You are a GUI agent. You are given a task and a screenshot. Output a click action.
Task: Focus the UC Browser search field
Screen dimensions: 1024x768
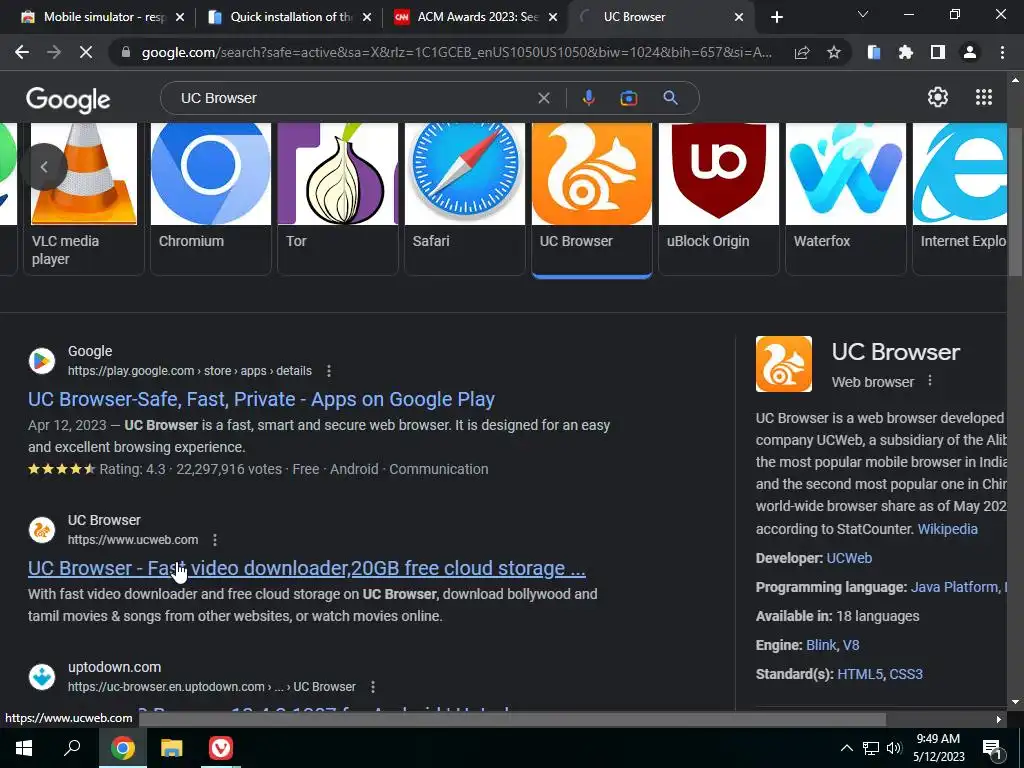(x=353, y=98)
